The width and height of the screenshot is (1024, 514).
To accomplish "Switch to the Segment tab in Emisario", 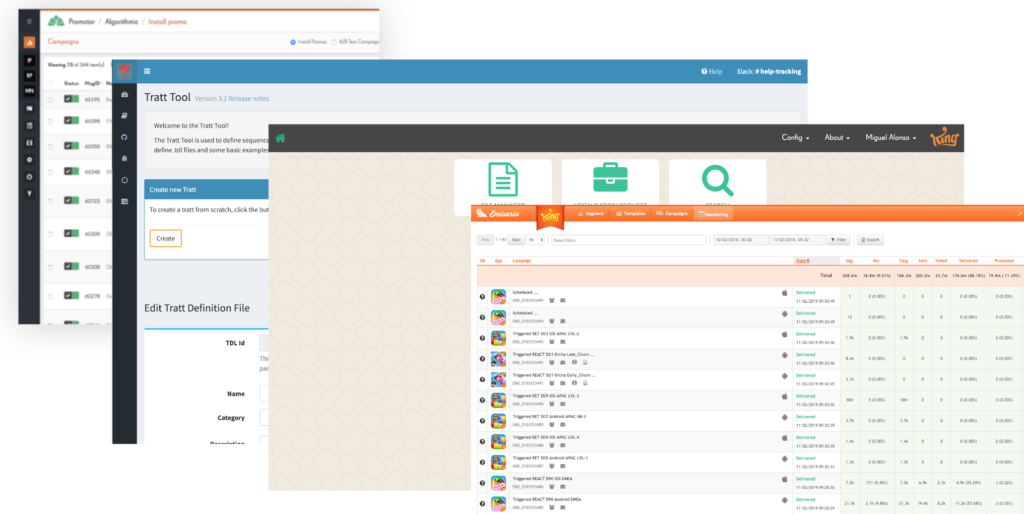I will 591,214.
